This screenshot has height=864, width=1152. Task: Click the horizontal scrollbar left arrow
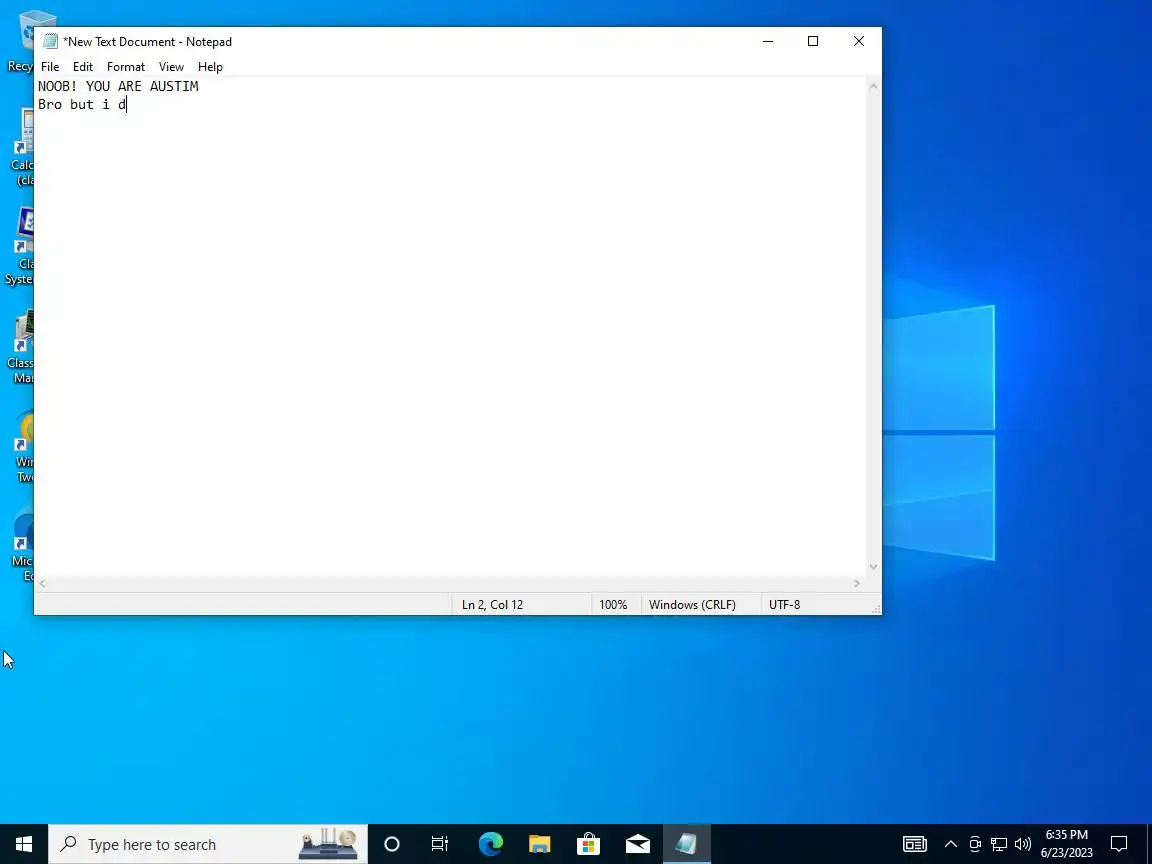tap(43, 583)
